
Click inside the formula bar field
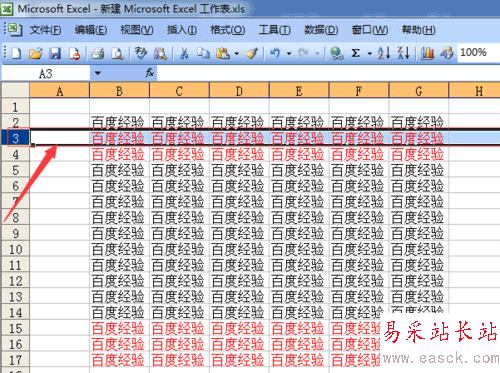pos(328,73)
